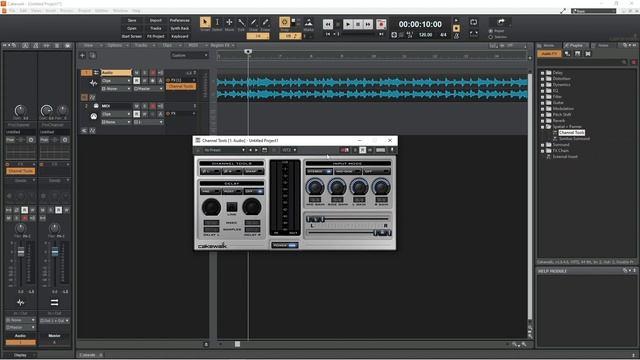Click the Import button

tap(156, 20)
